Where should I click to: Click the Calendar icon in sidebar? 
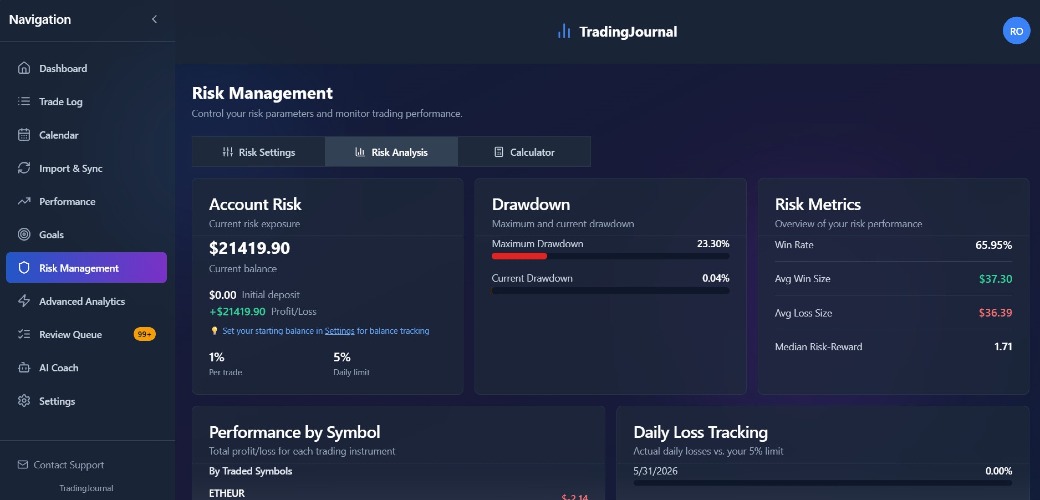click(x=24, y=135)
